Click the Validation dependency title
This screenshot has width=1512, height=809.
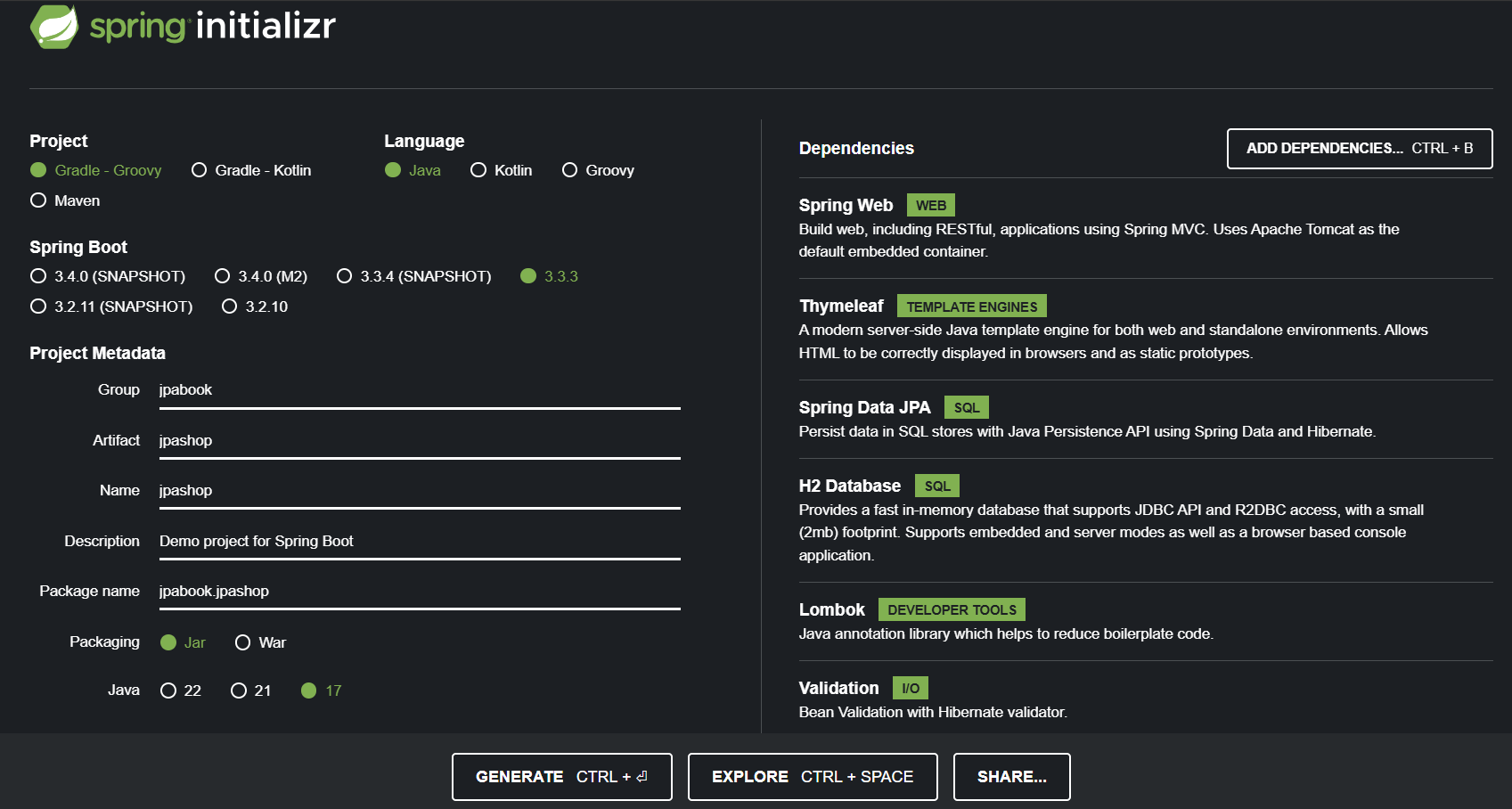(838, 689)
